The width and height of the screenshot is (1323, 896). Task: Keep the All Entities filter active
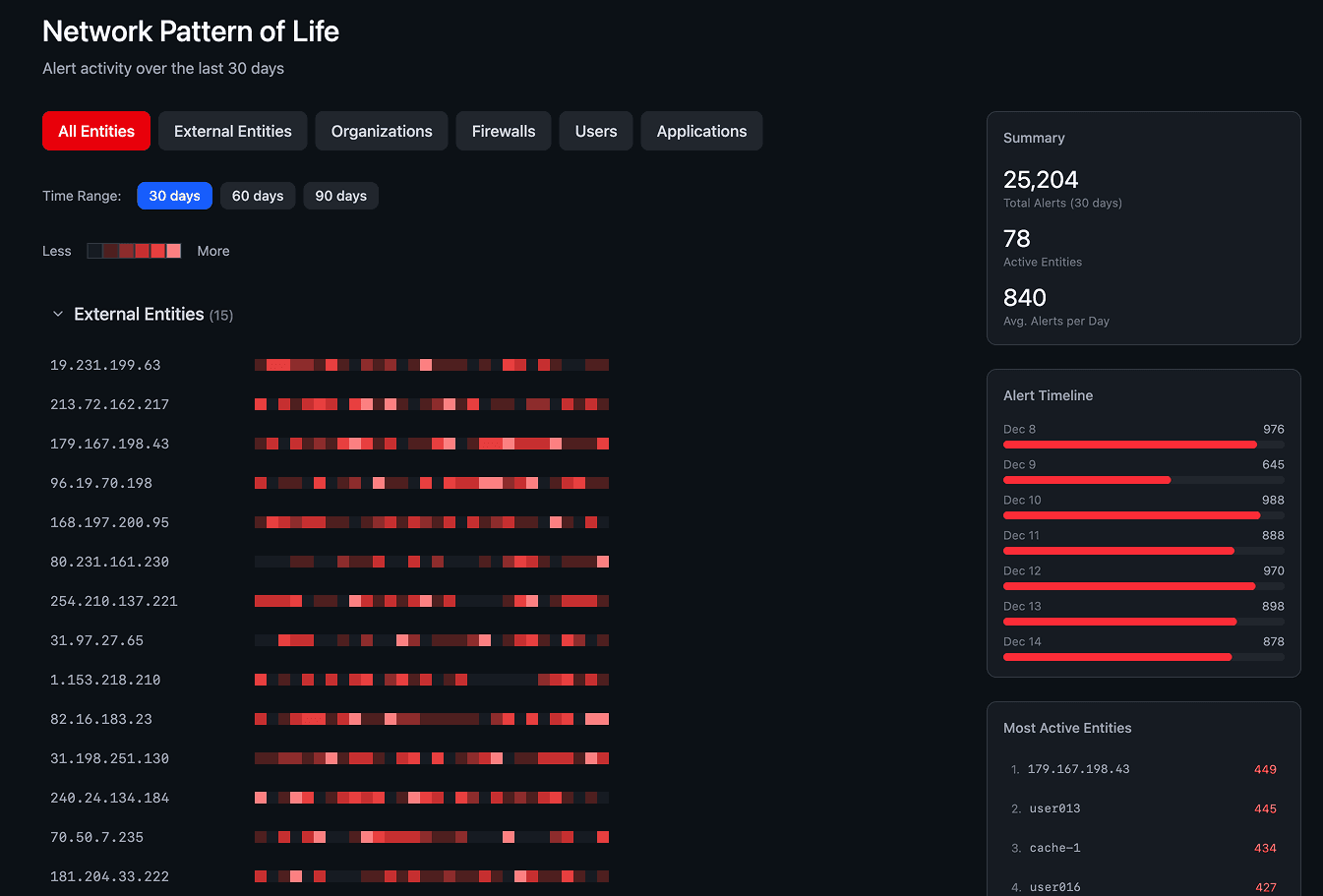pyautogui.click(x=95, y=131)
